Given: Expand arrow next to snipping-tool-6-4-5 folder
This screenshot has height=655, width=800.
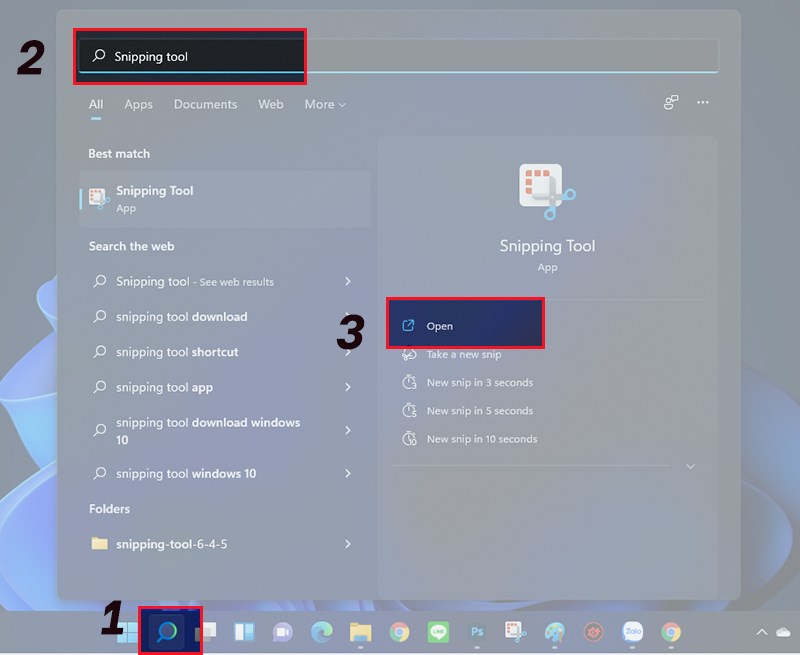Looking at the screenshot, I should pyautogui.click(x=348, y=544).
